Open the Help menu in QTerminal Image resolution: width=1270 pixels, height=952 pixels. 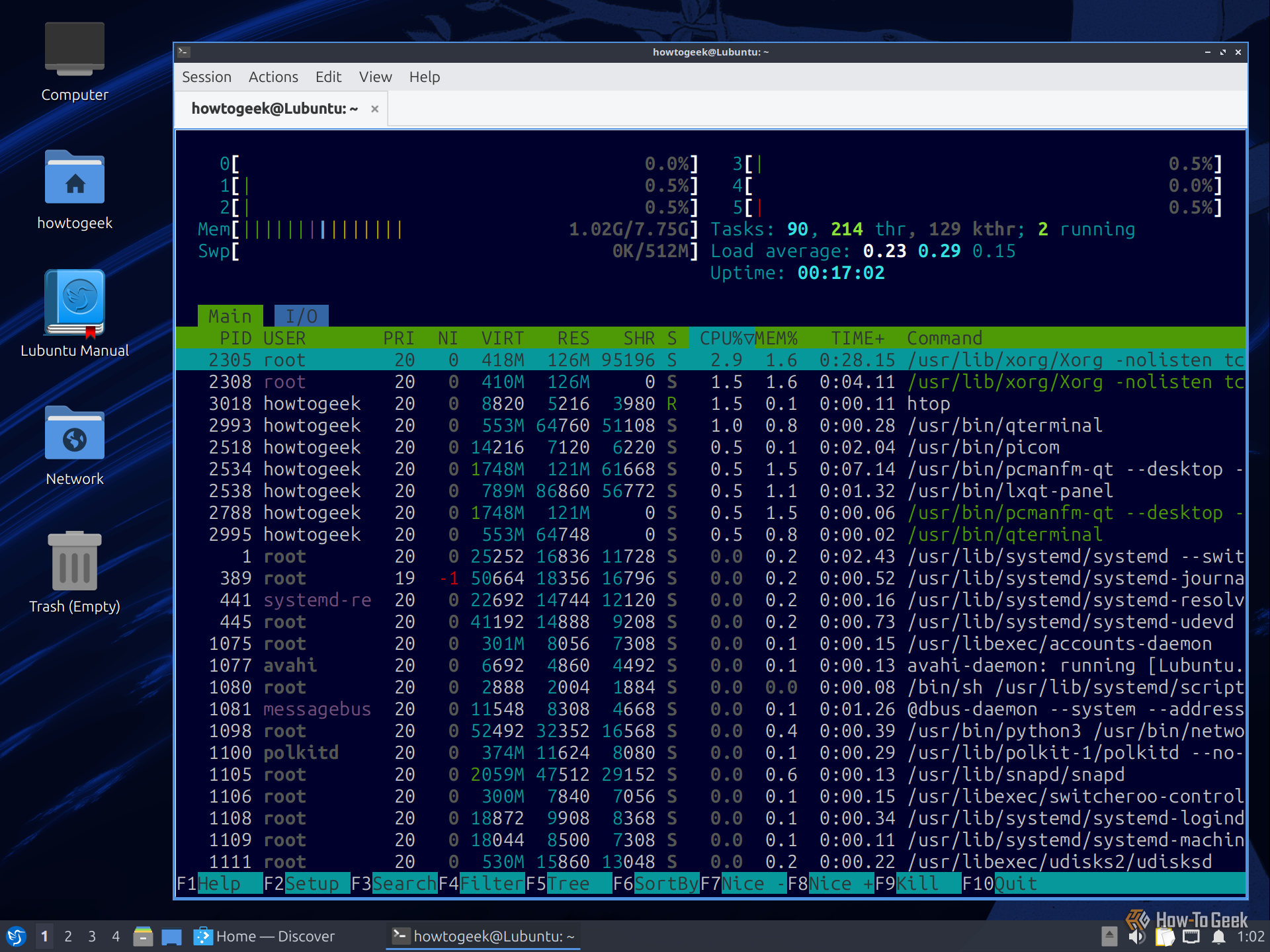424,77
